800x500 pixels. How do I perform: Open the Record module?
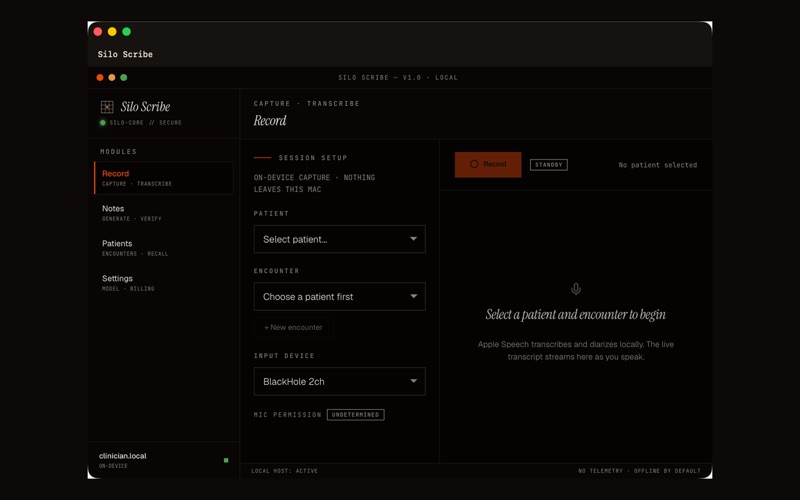tap(163, 178)
